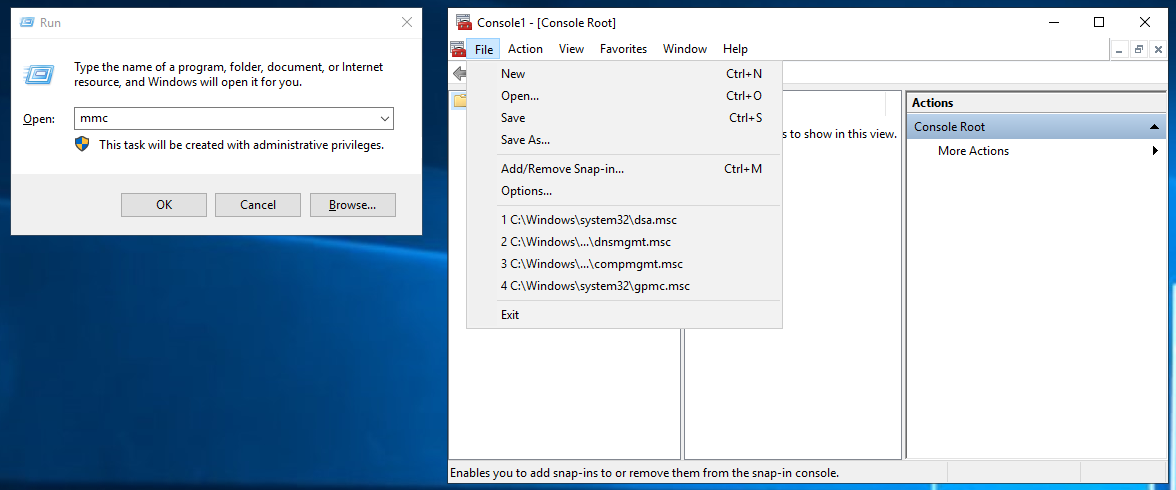Click the Open text field containing mmc
The height and width of the screenshot is (490, 1176).
[x=225, y=119]
